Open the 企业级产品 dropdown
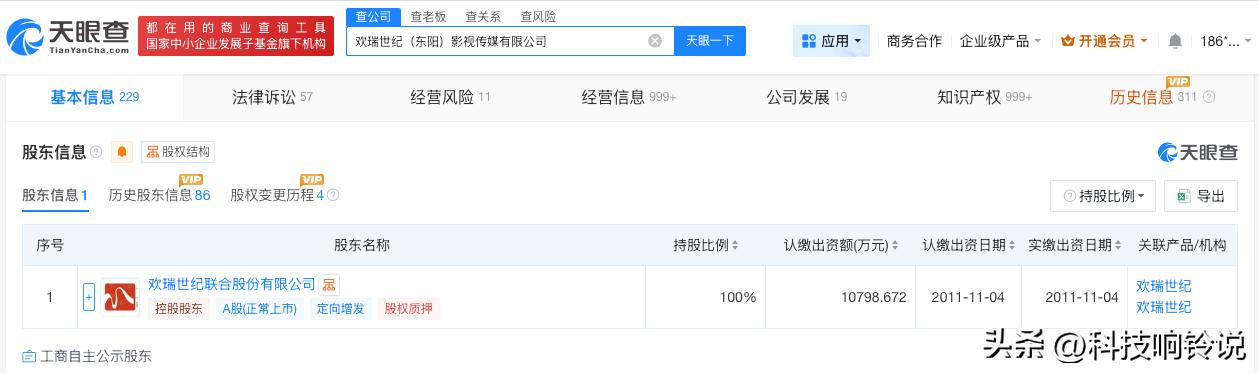The width and height of the screenshot is (1259, 373). [x=1000, y=41]
